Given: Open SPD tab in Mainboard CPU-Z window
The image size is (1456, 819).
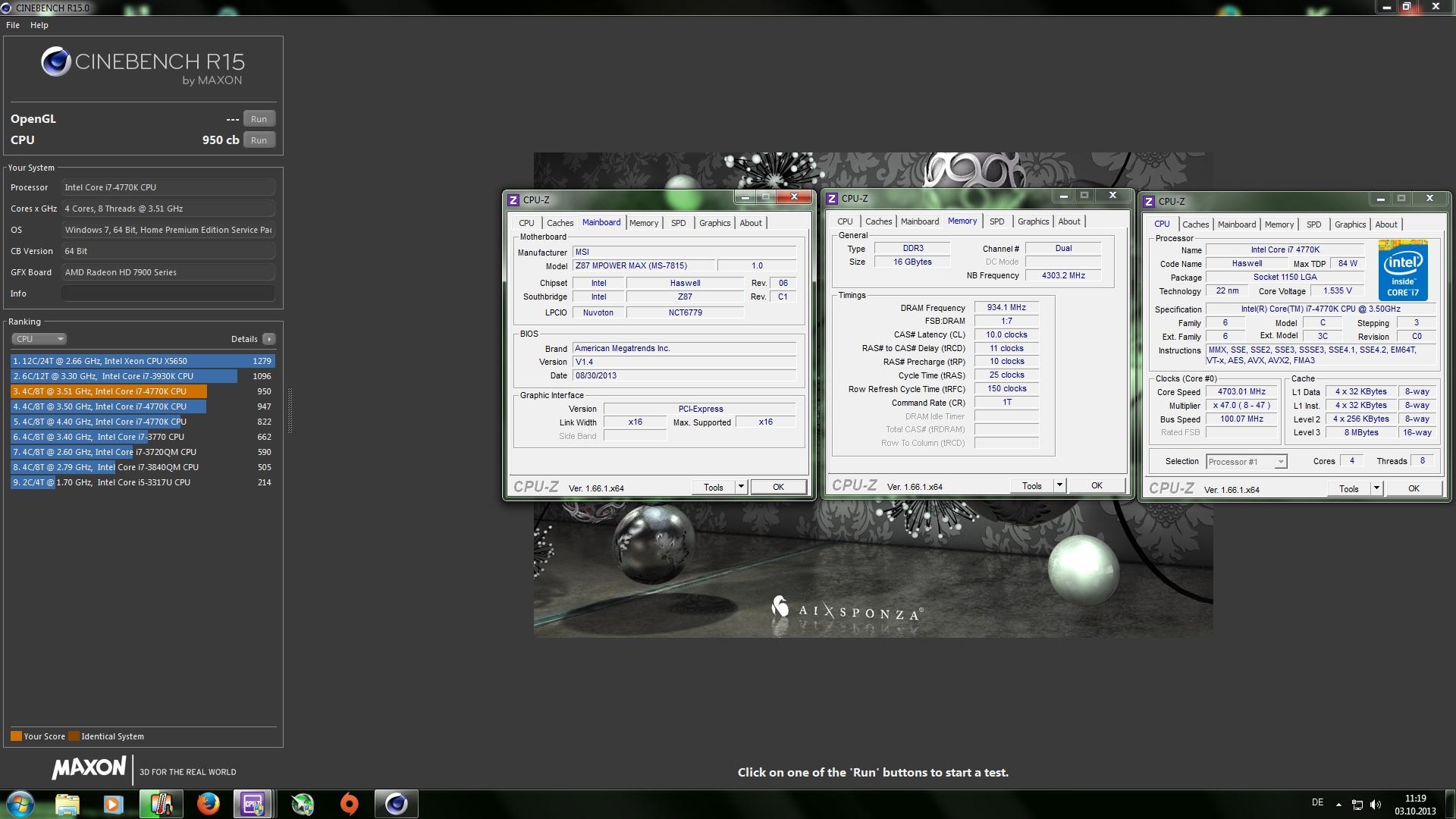Looking at the screenshot, I should (679, 223).
